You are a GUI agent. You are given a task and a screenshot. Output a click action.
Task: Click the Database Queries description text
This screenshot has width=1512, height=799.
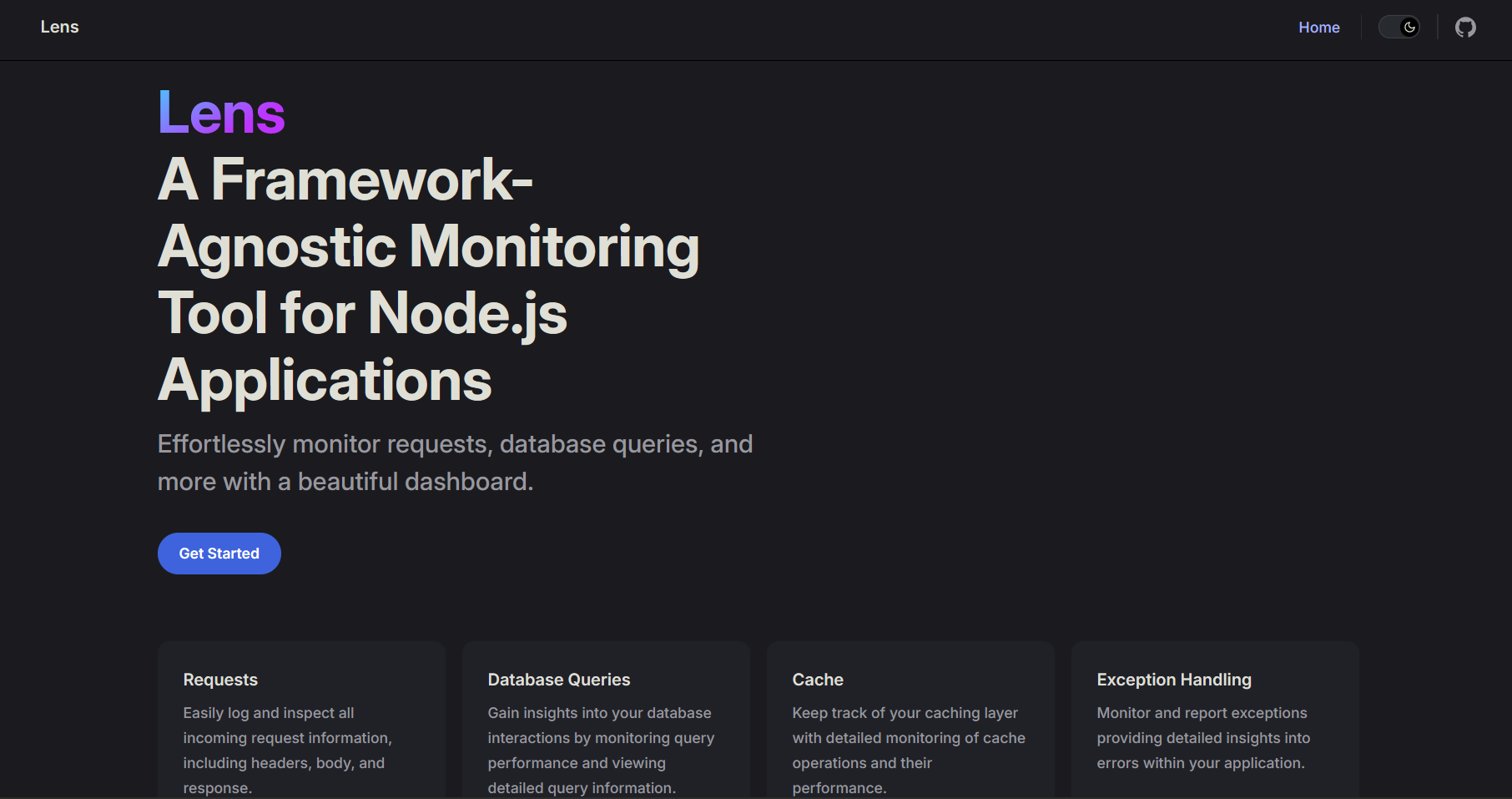(x=600, y=750)
